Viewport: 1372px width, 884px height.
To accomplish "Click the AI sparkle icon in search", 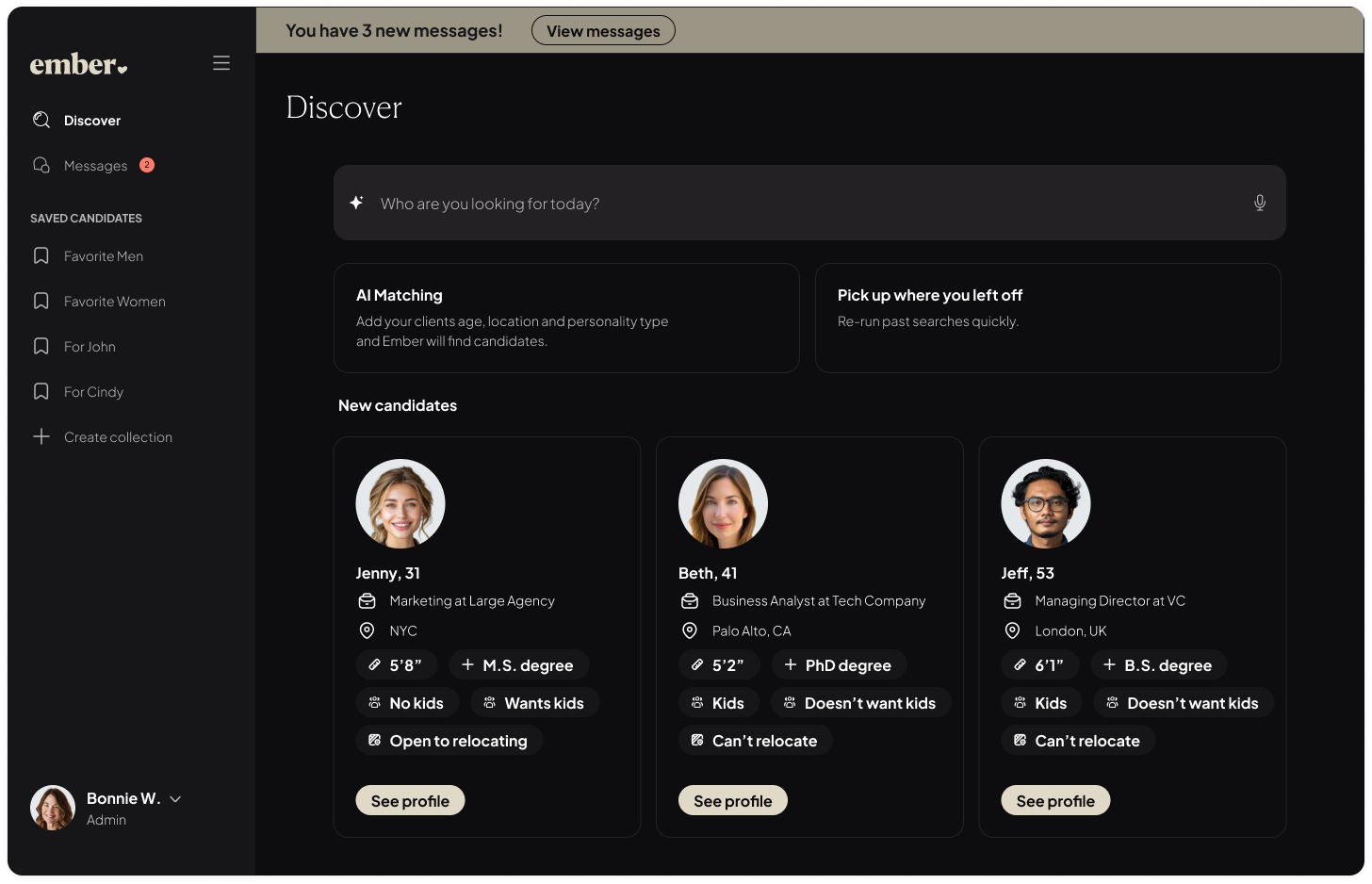I will click(356, 203).
